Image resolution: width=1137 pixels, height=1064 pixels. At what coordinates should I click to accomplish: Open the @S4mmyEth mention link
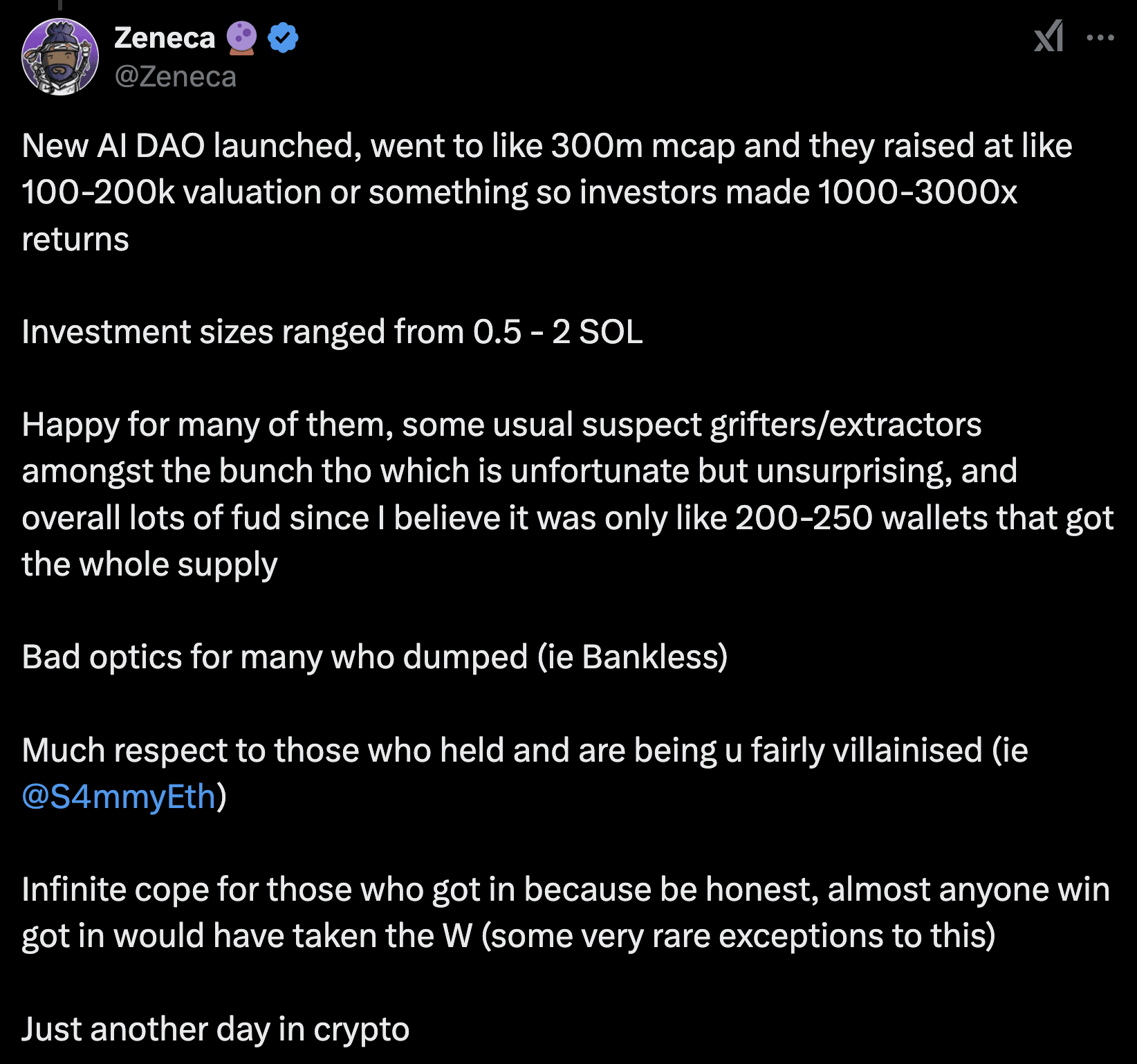pos(119,797)
